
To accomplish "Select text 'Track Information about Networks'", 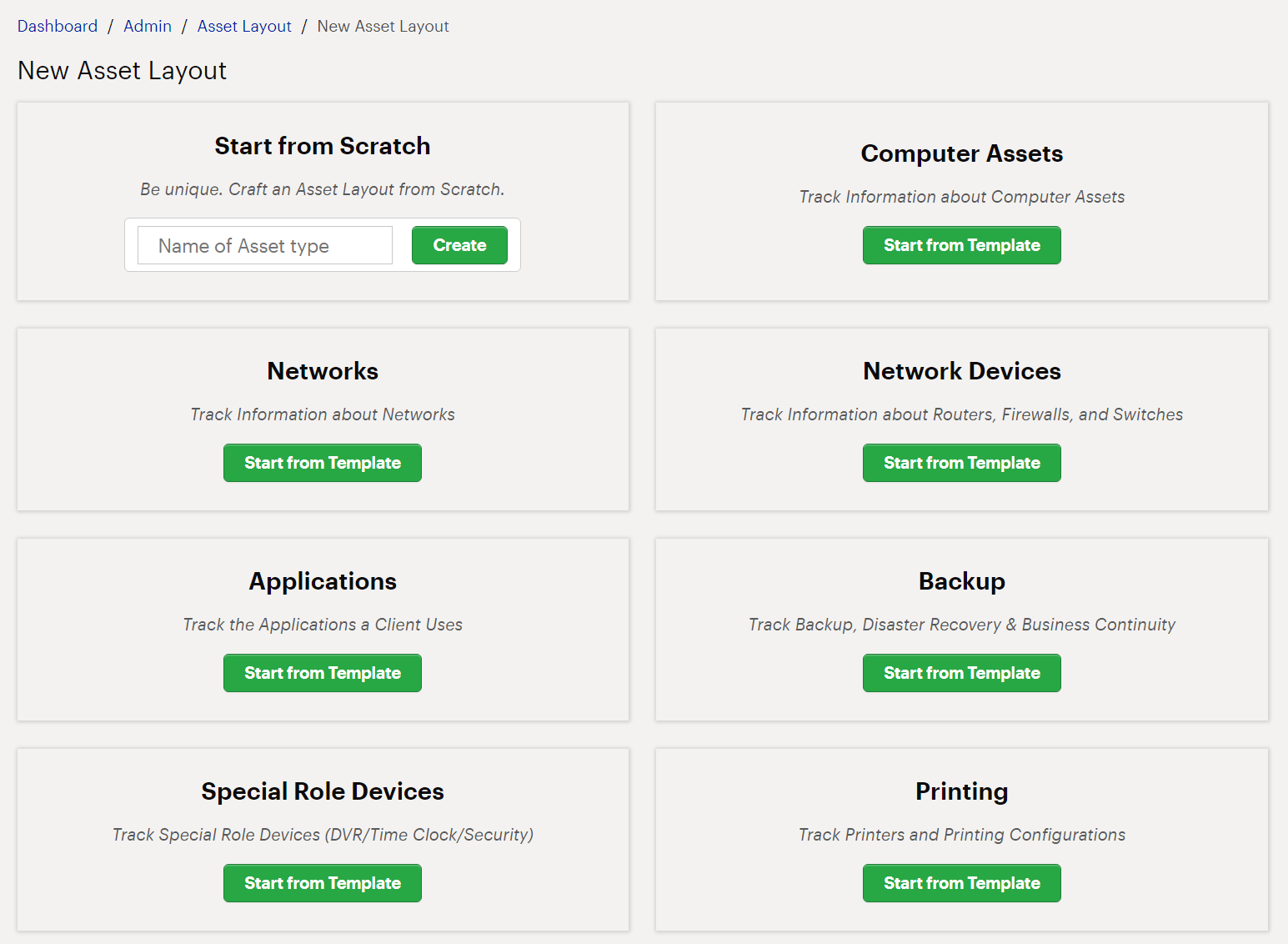I will click(323, 414).
